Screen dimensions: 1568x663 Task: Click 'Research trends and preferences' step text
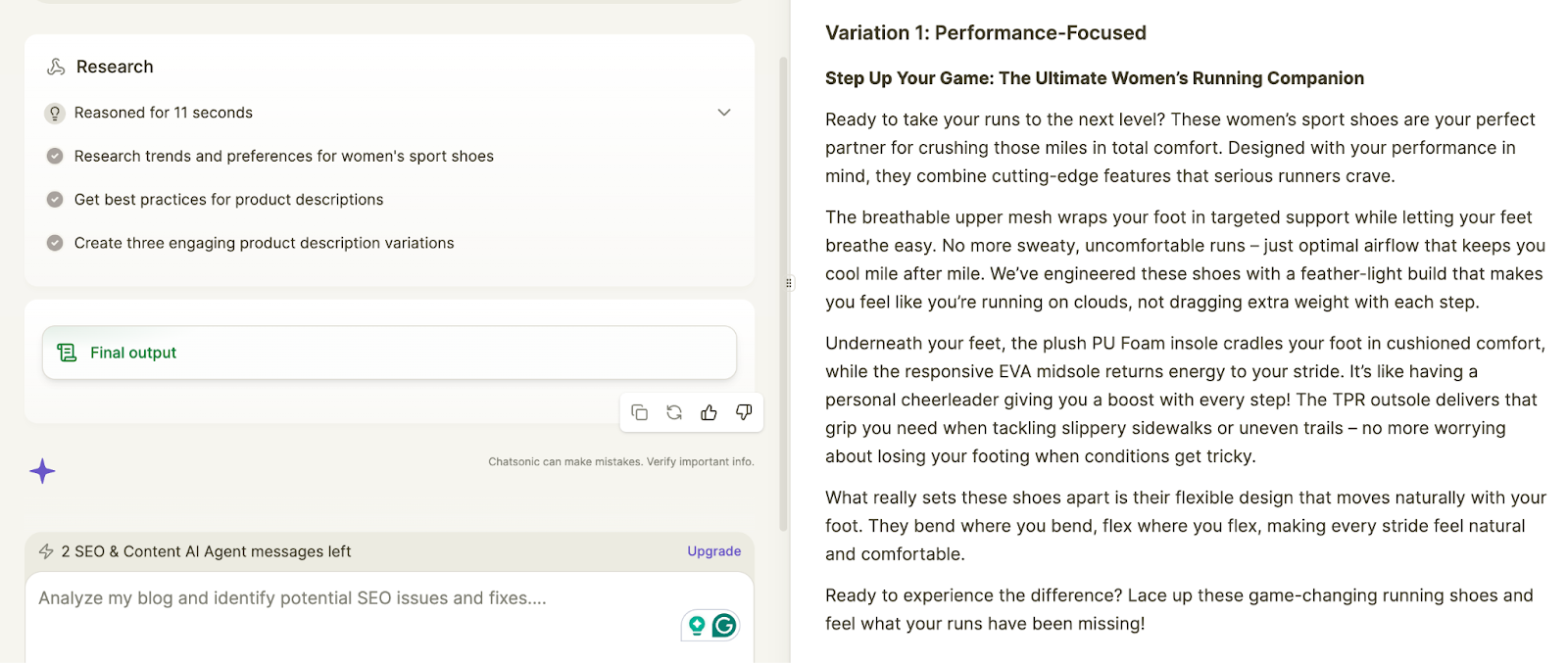tap(284, 156)
